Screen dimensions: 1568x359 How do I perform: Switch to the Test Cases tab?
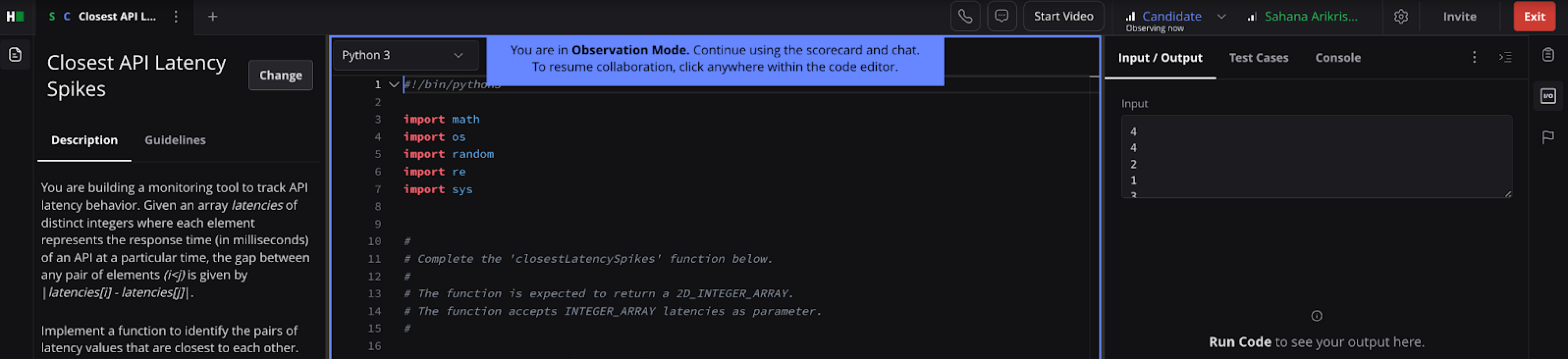tap(1258, 58)
